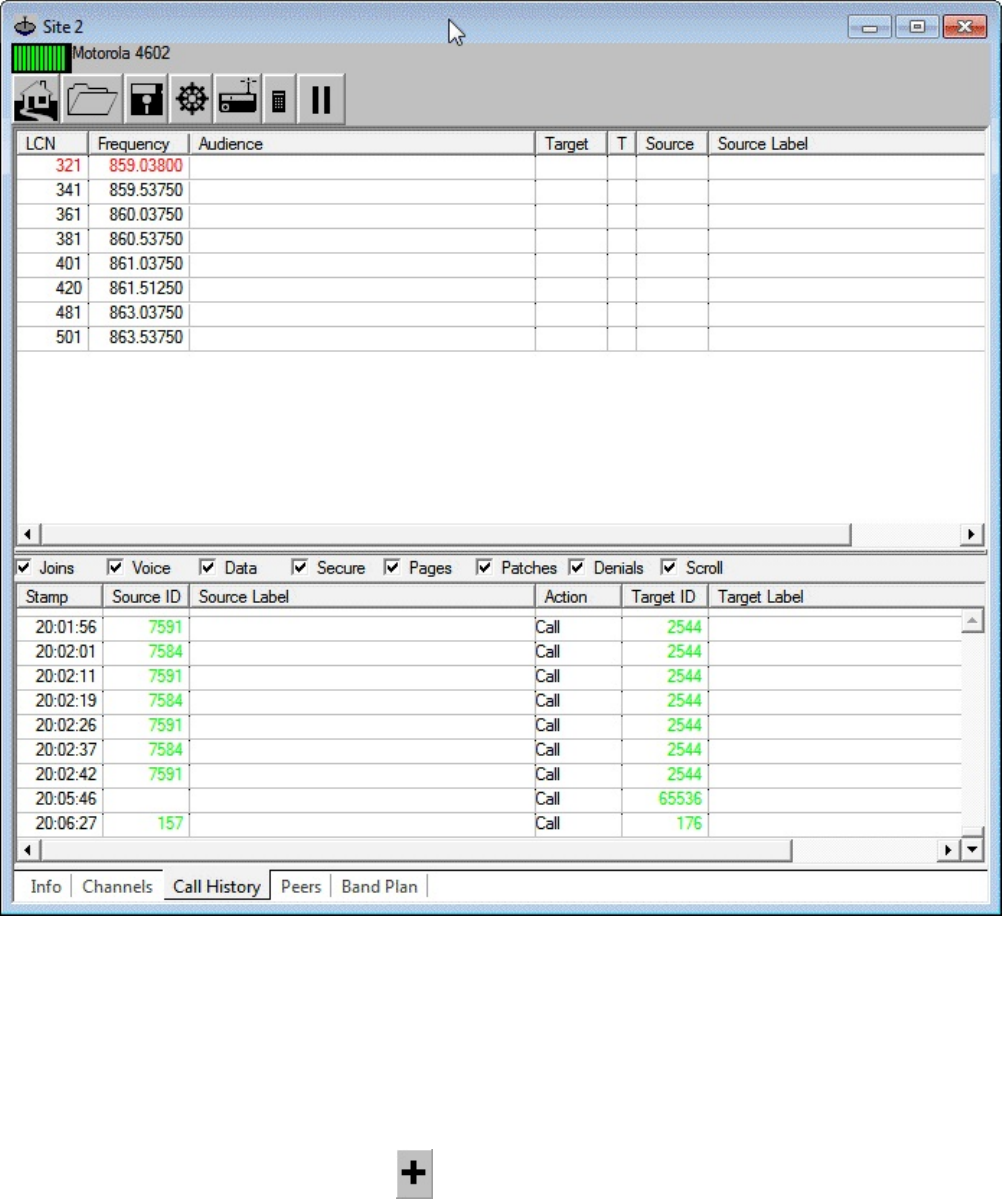Select call entry stamped 20:01:56
Viewport: 1002px width, 1199px height.
click(x=490, y=627)
